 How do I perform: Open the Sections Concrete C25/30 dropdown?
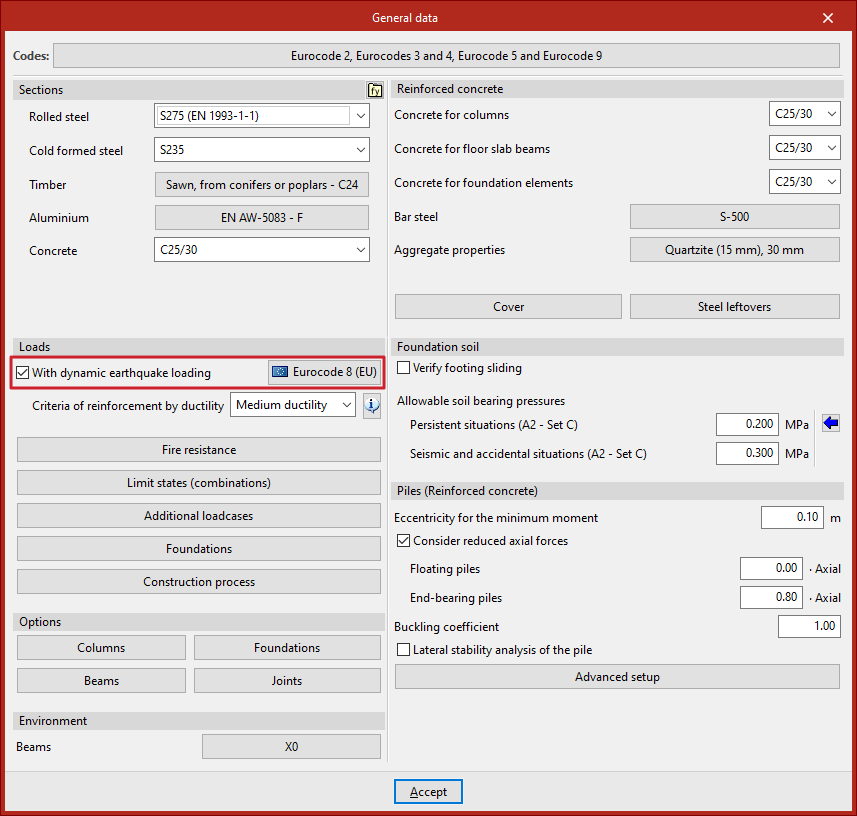tap(262, 250)
